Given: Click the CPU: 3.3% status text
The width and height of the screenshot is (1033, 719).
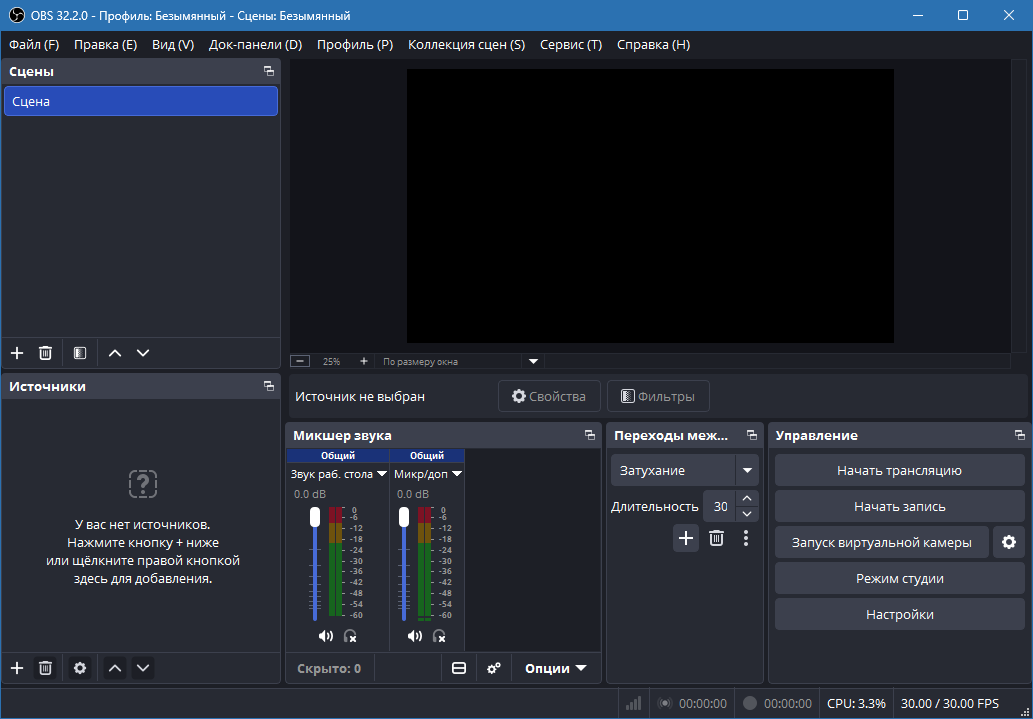Looking at the screenshot, I should point(856,703).
